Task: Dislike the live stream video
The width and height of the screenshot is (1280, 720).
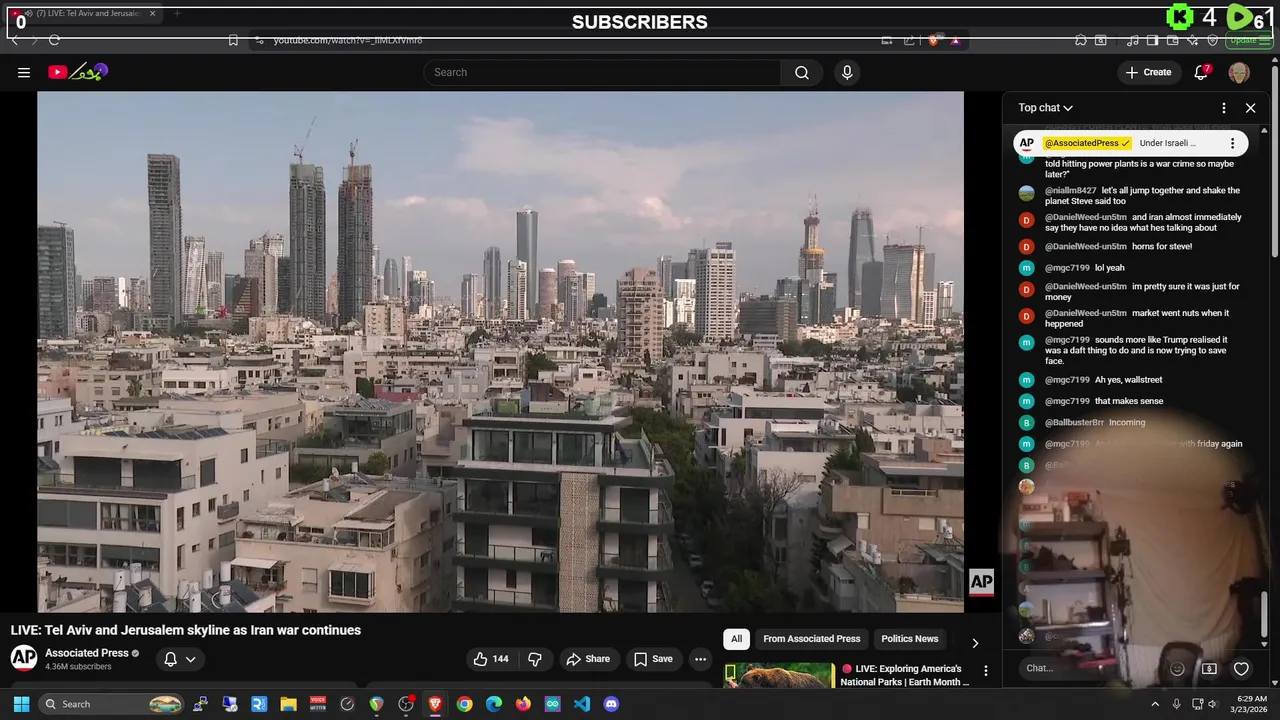Action: pos(535,659)
